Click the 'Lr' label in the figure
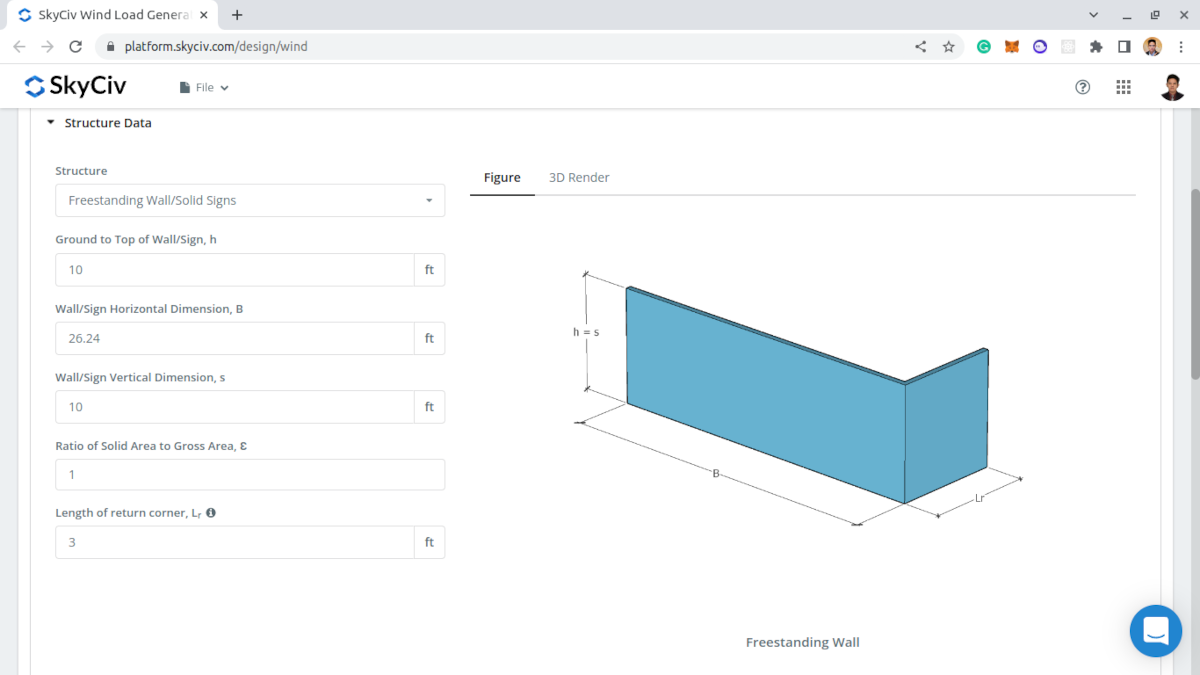The image size is (1200, 675). tap(980, 496)
